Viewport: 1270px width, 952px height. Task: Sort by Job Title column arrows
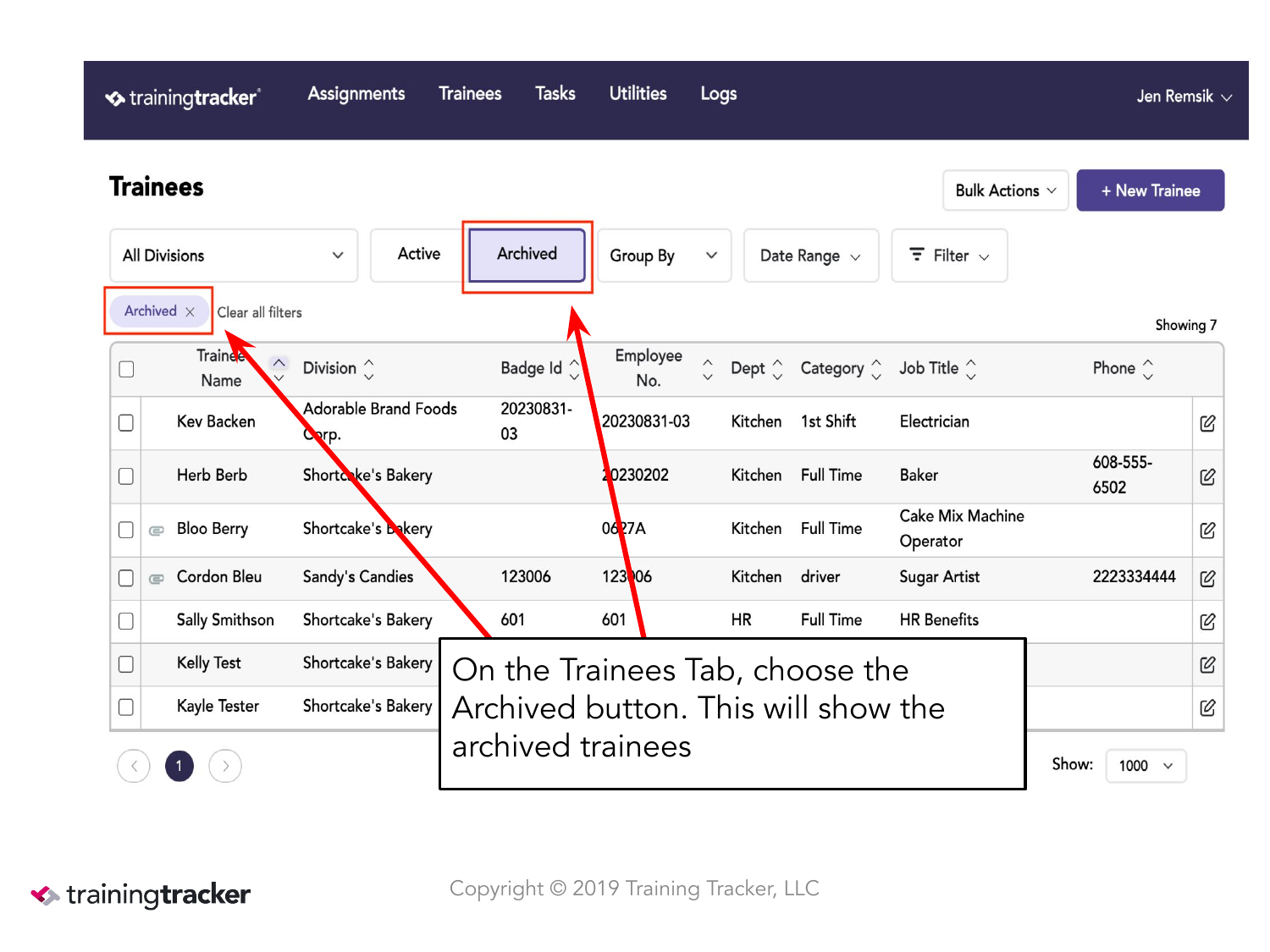[970, 368]
